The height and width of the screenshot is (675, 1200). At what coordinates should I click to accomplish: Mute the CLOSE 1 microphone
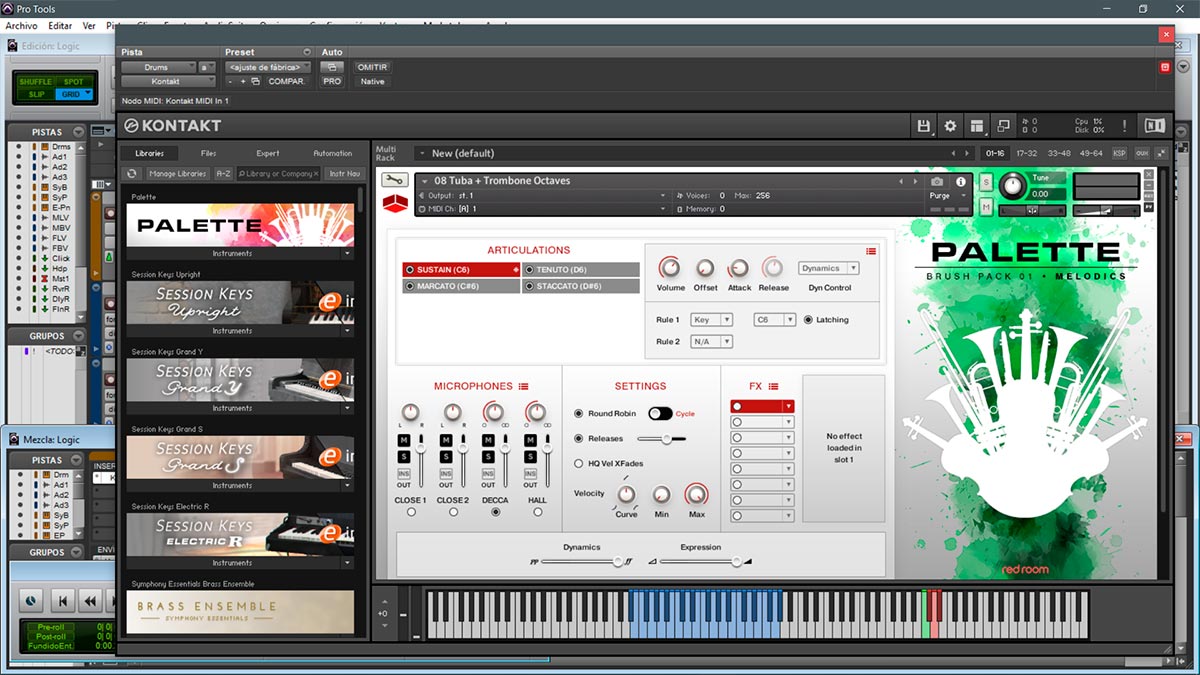404,441
